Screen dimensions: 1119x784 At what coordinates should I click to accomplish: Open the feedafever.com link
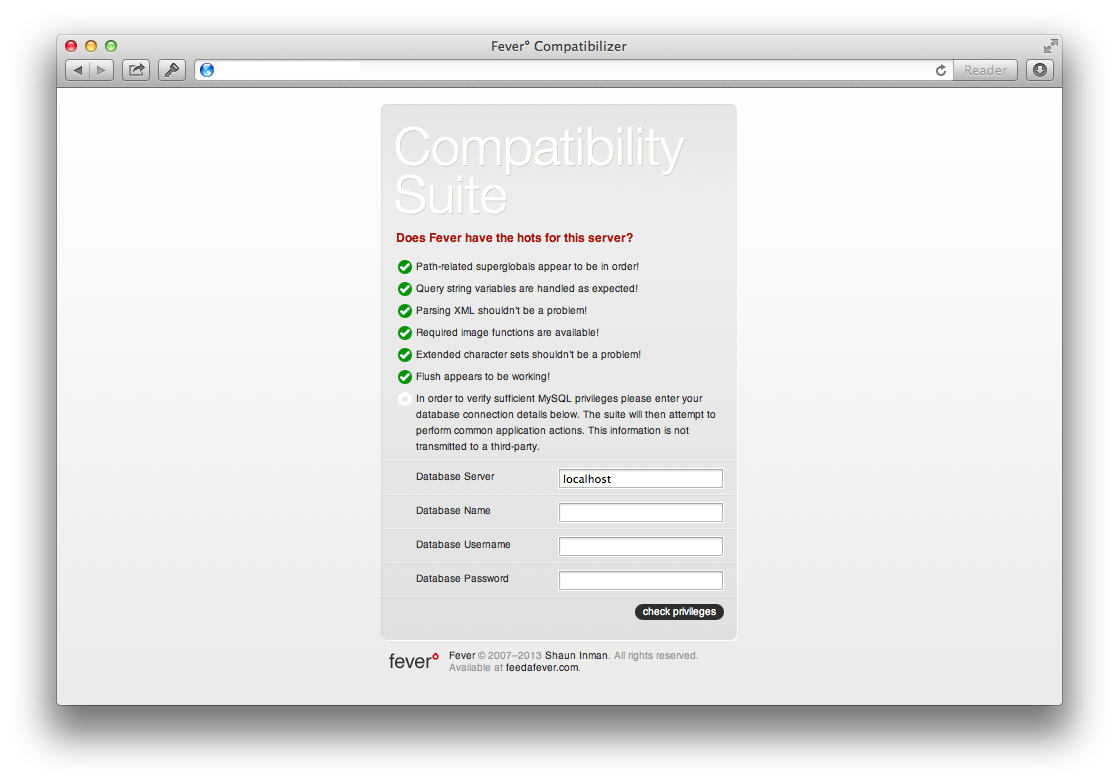[x=542, y=668]
